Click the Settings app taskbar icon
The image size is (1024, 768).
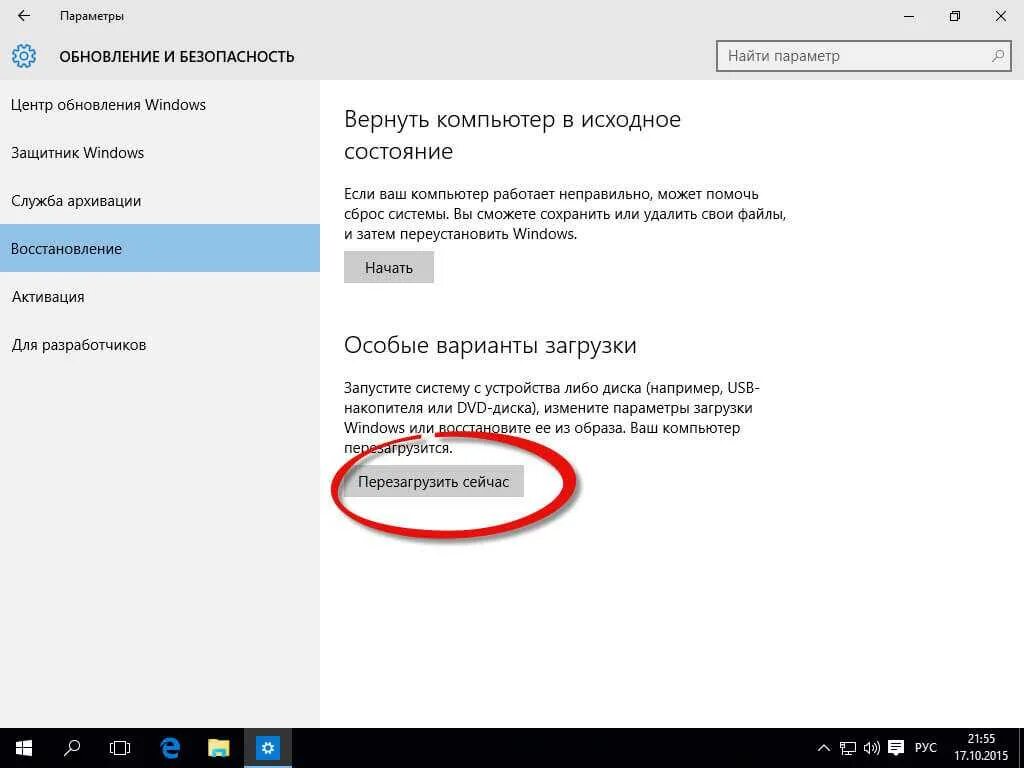pos(268,748)
